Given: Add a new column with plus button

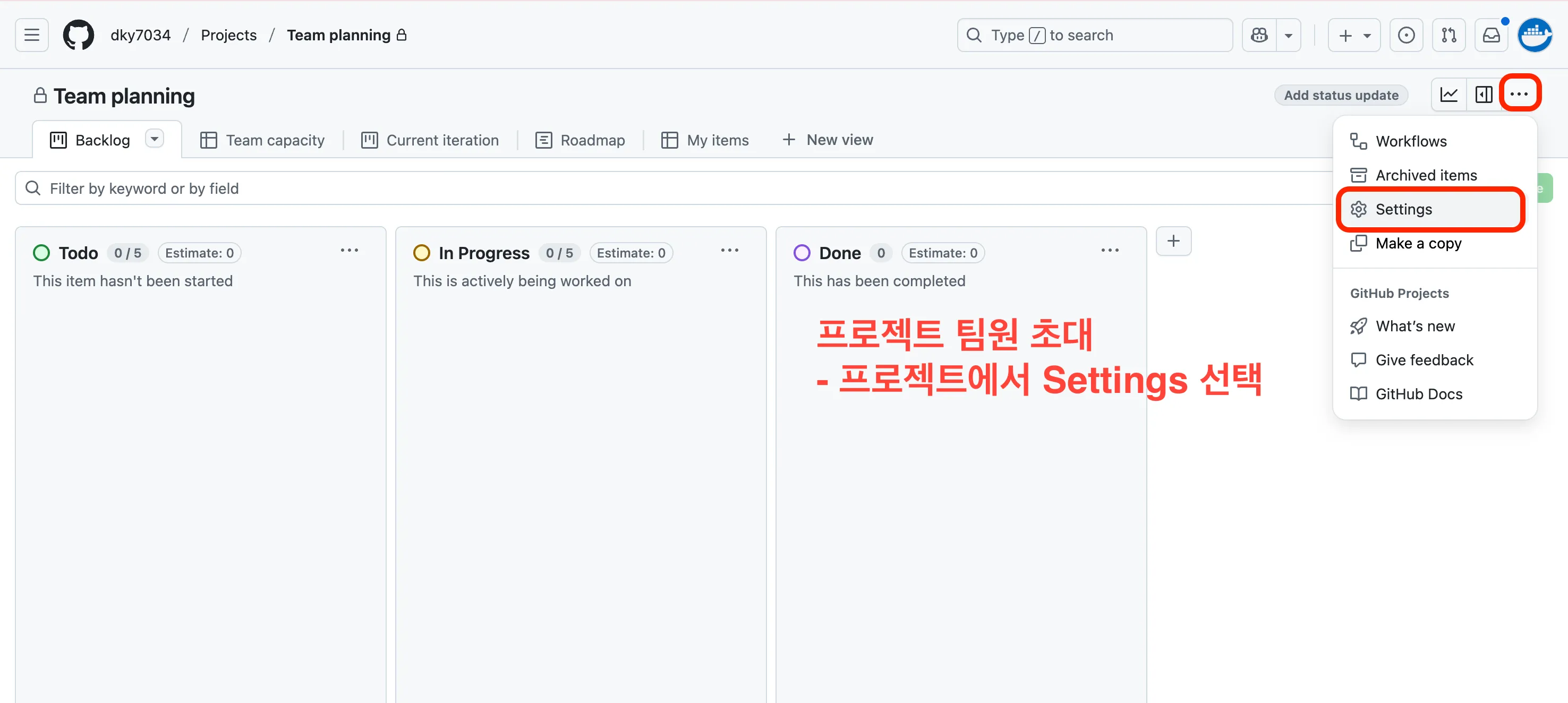Looking at the screenshot, I should [x=1173, y=241].
